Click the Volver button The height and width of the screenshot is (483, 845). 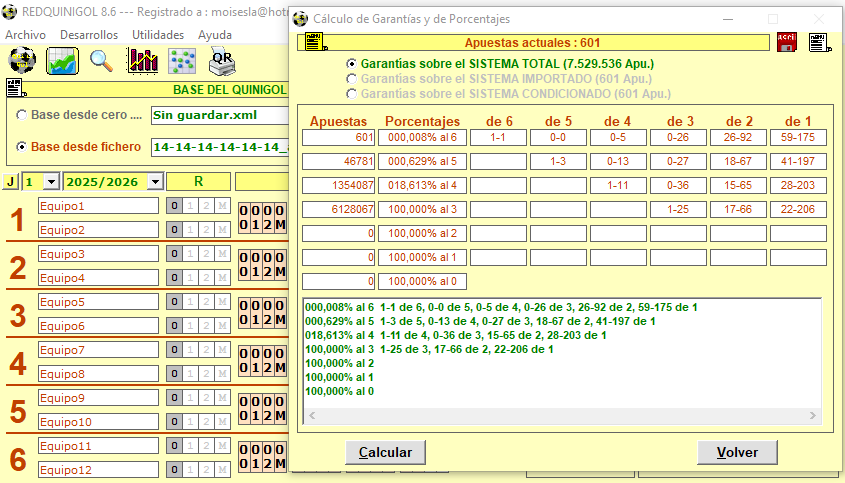(737, 452)
